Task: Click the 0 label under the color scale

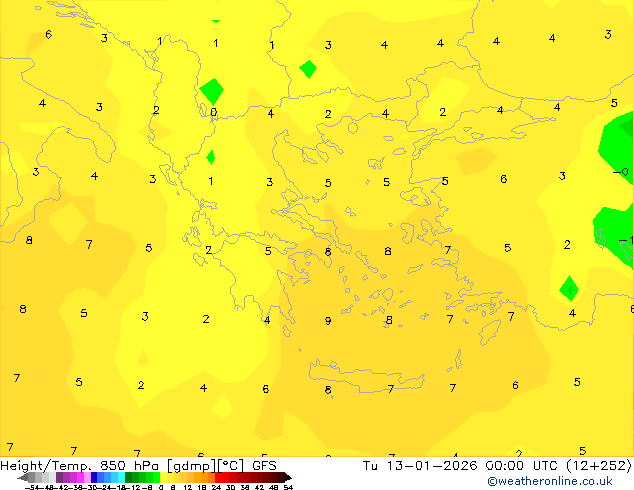Action: (161, 488)
